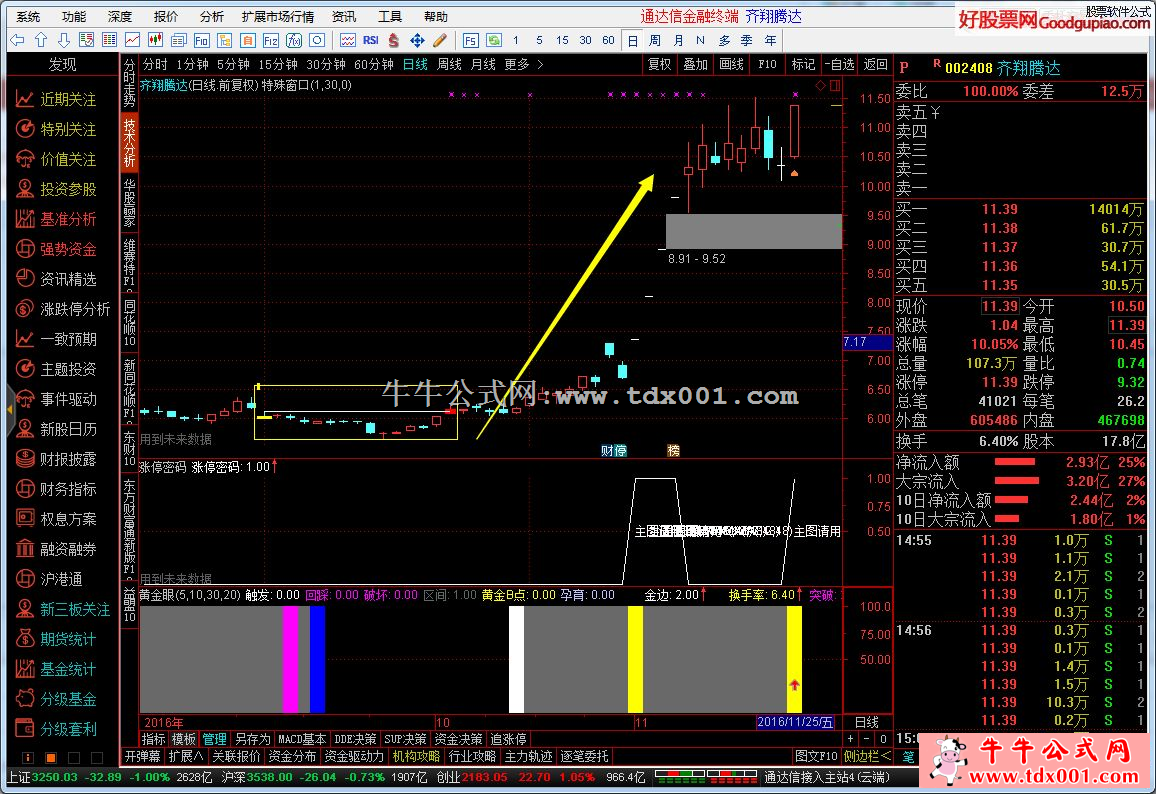Click the candlestick chart toolbar icon
Image resolution: width=1156 pixels, height=794 pixels.
tap(155, 40)
